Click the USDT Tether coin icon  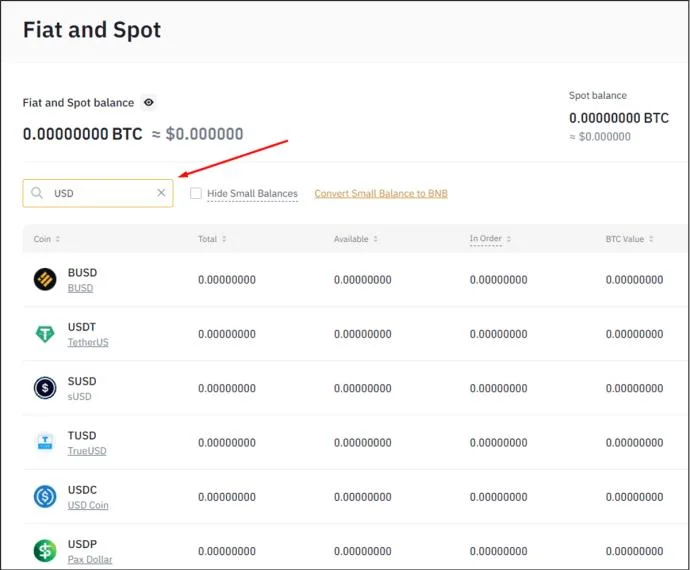[45, 334]
